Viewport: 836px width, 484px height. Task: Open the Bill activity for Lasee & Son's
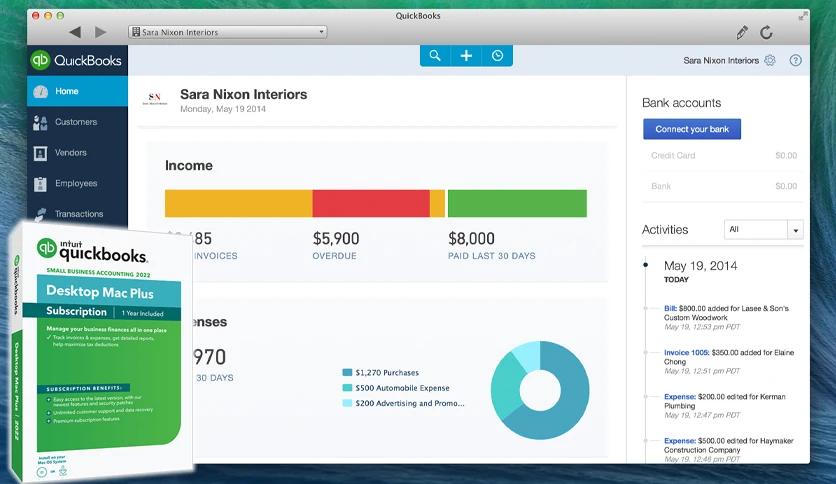pos(672,309)
